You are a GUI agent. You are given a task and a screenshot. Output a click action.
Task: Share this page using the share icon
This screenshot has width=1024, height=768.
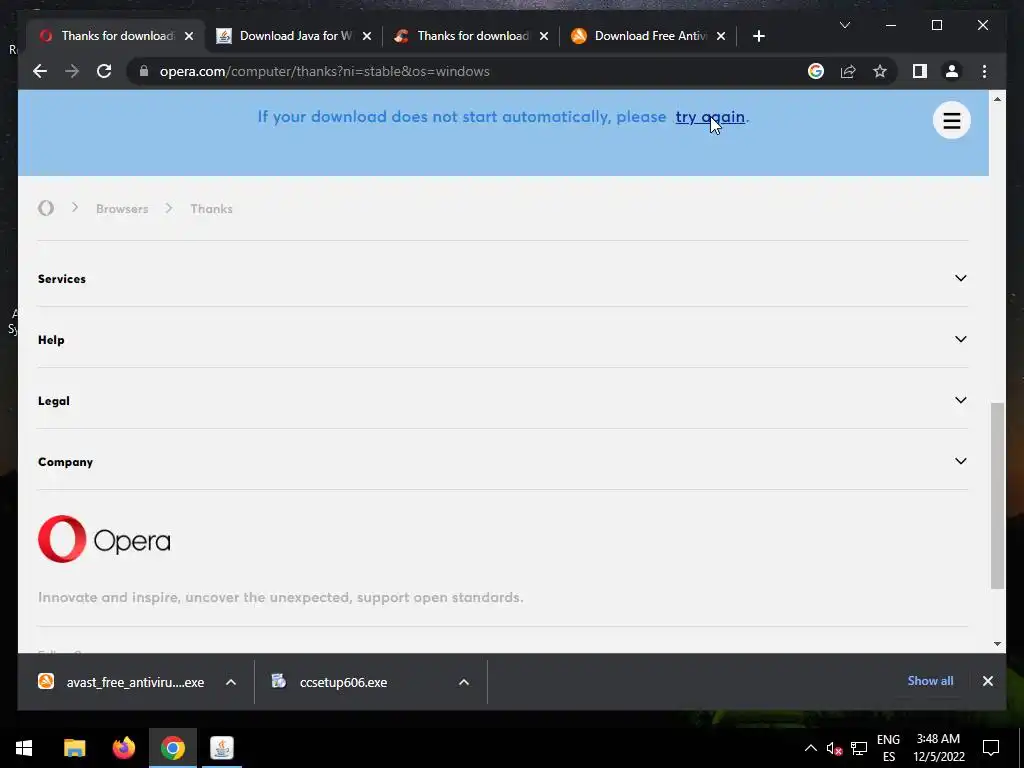click(x=848, y=71)
